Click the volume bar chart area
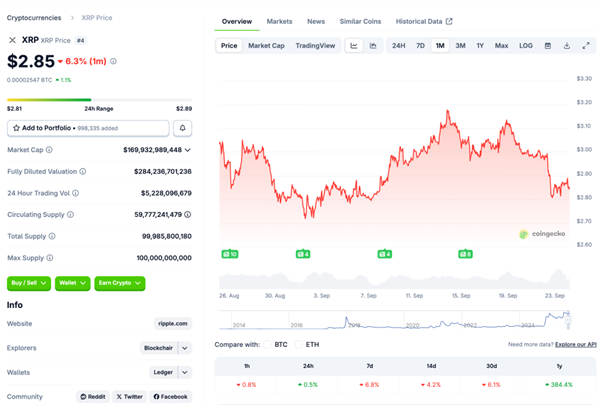 [394, 279]
